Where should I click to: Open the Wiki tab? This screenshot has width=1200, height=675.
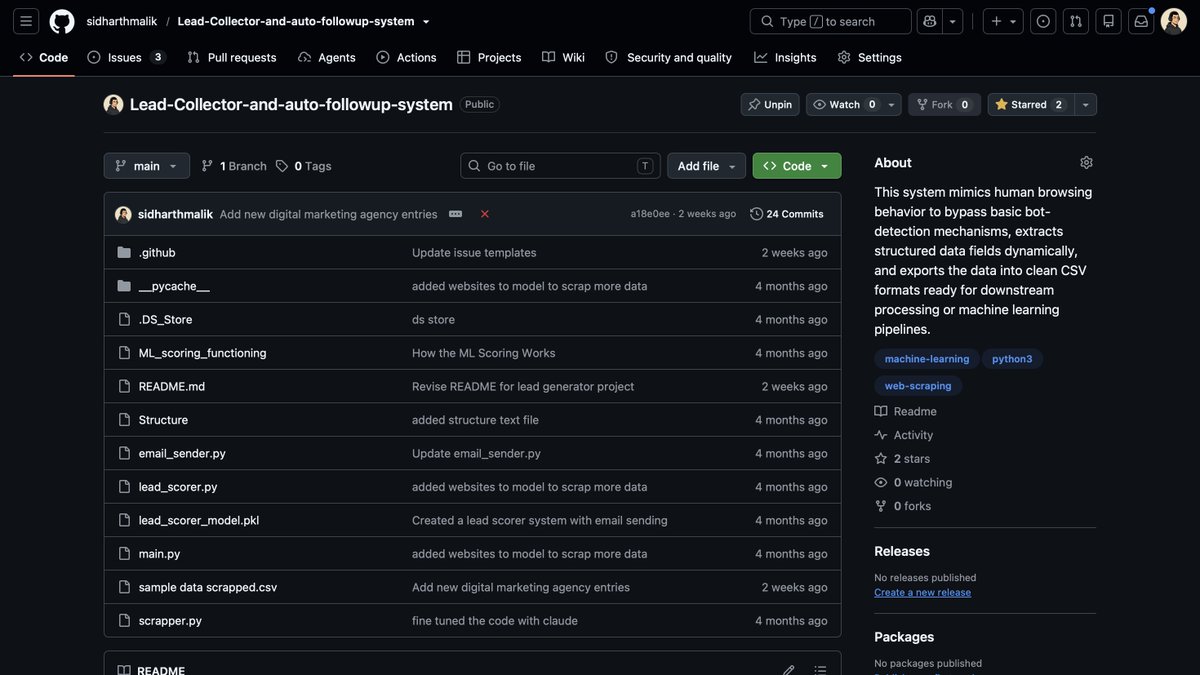point(563,57)
